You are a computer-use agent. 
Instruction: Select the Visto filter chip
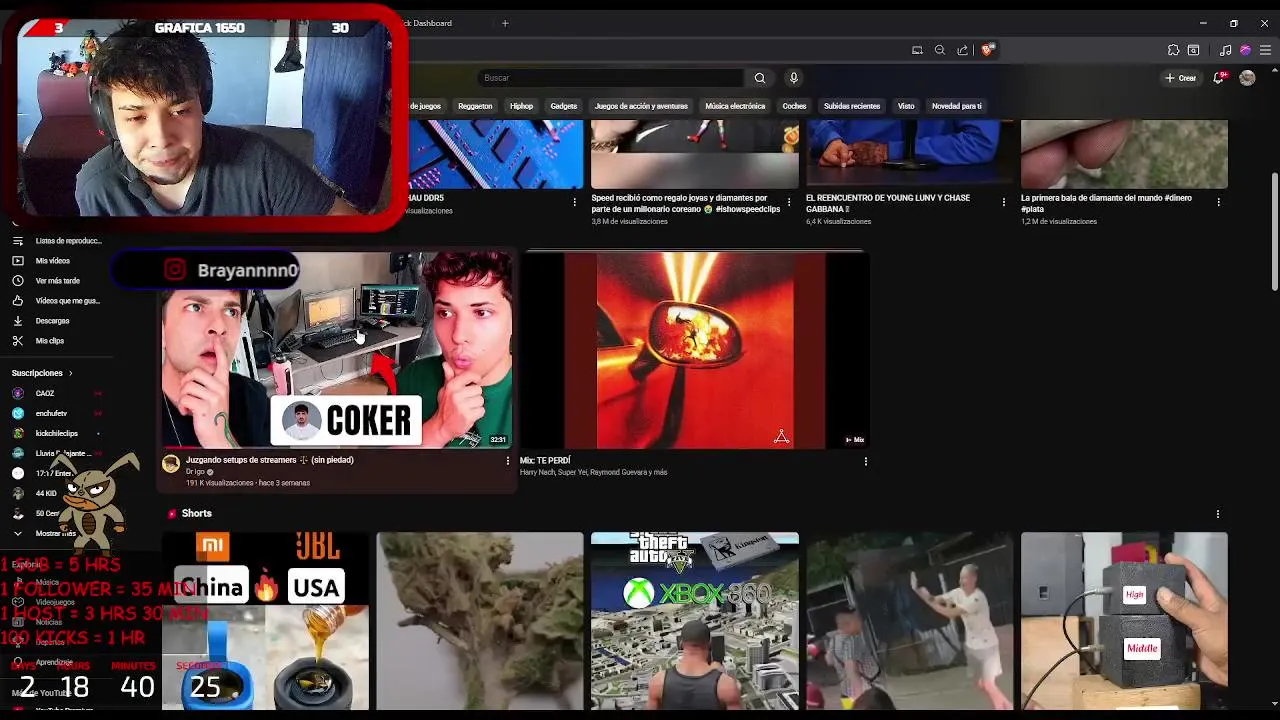coord(906,106)
